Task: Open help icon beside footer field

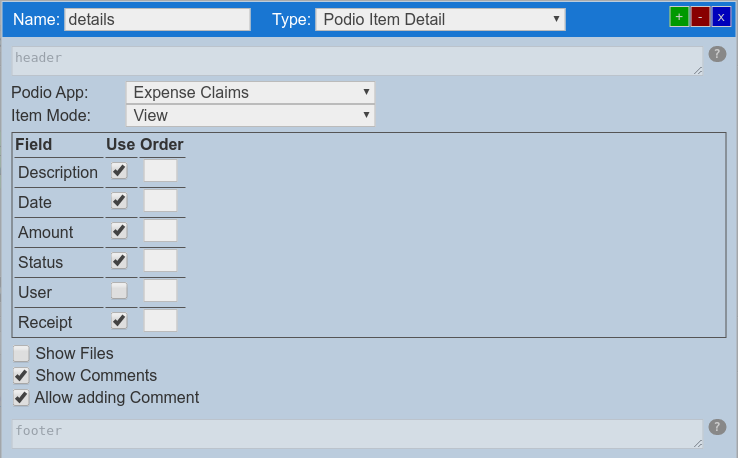Action: (x=717, y=427)
